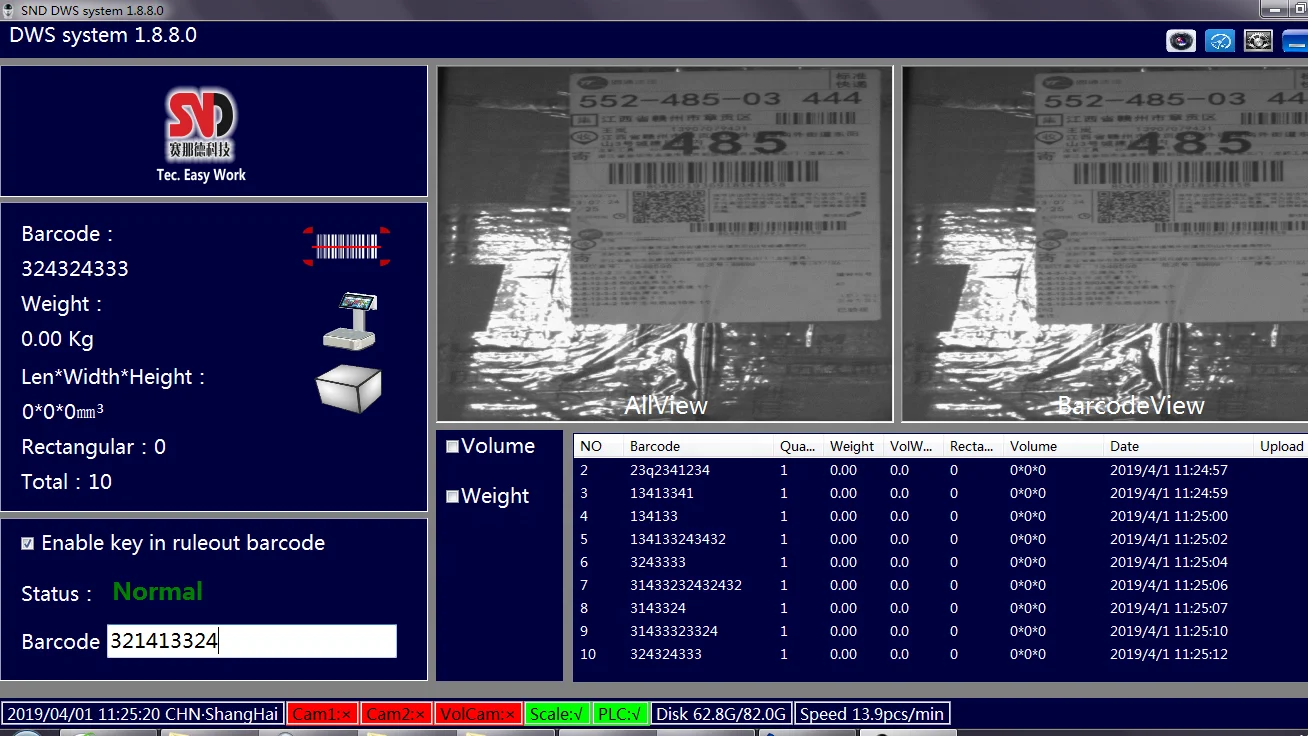
Task: Click the Upload column header
Action: point(1280,446)
